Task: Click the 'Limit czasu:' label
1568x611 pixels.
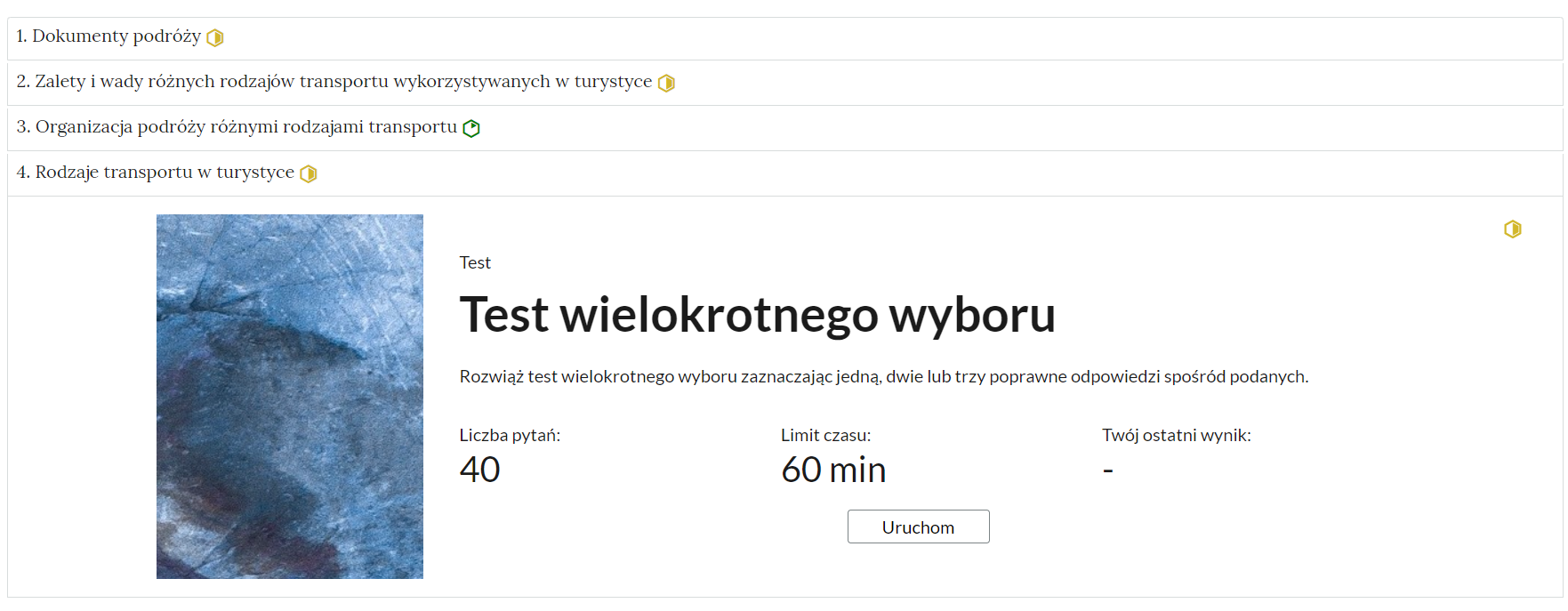Action: pyautogui.click(x=826, y=435)
